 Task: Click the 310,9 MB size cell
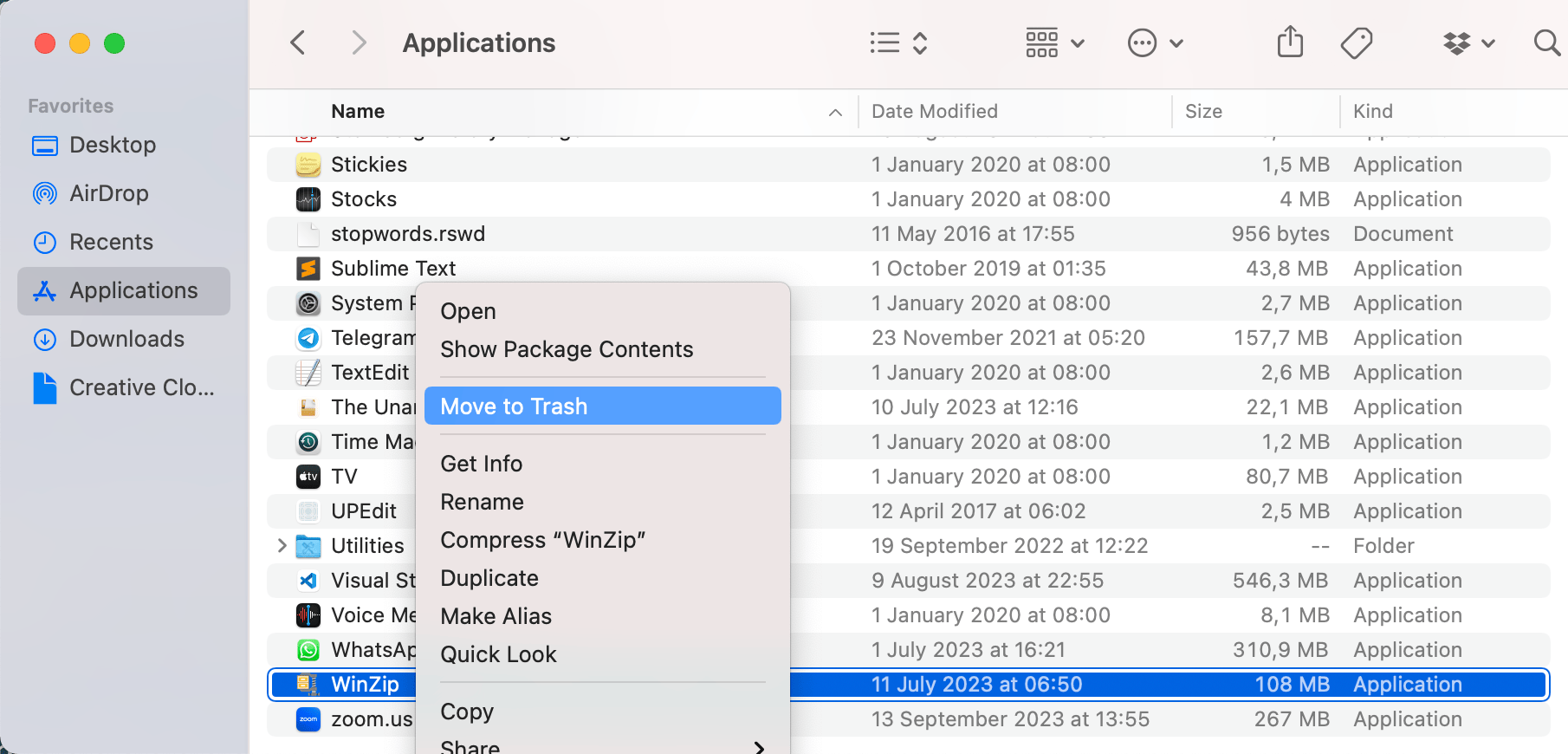[x=1280, y=650]
